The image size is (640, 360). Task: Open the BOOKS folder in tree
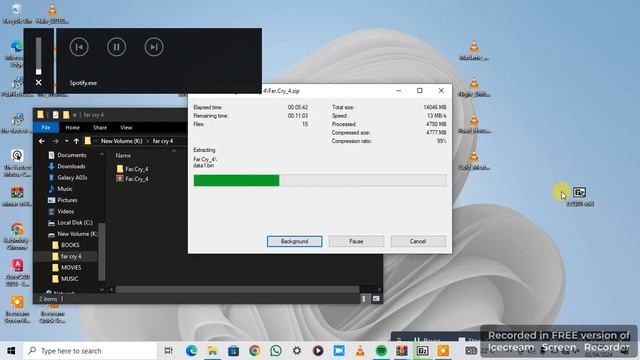point(70,245)
